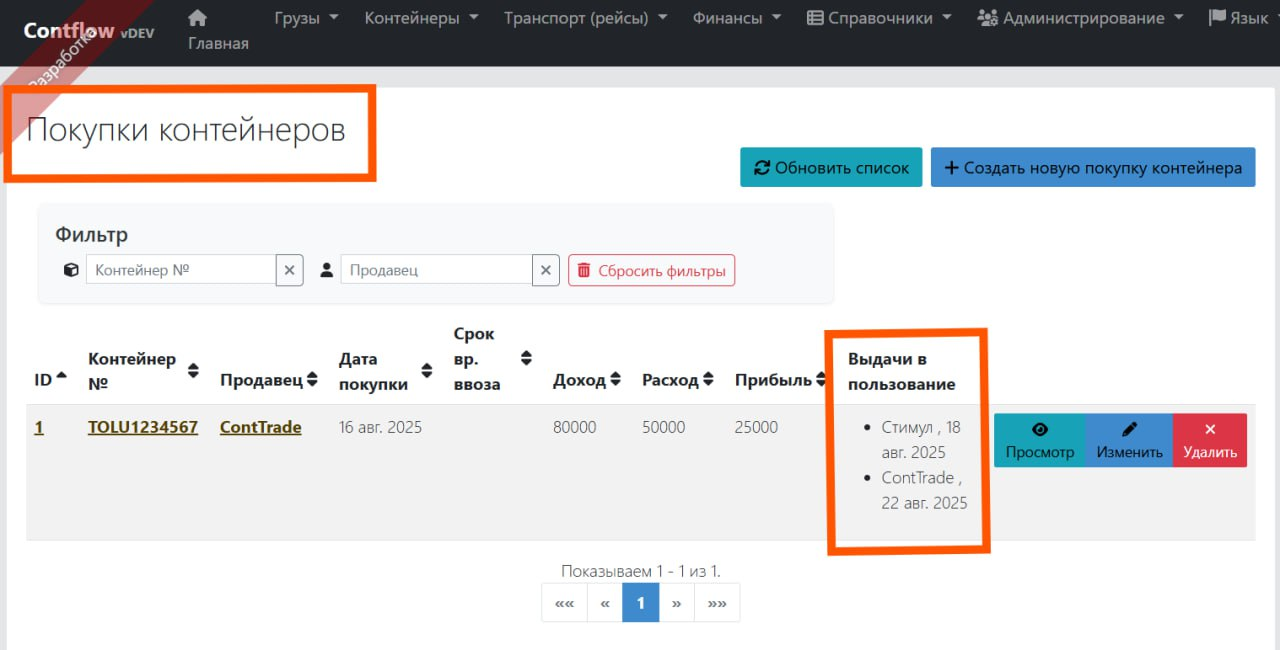Sort by Дата покупки using its arrows
Screen dimensions: 1280x650
coord(427,371)
